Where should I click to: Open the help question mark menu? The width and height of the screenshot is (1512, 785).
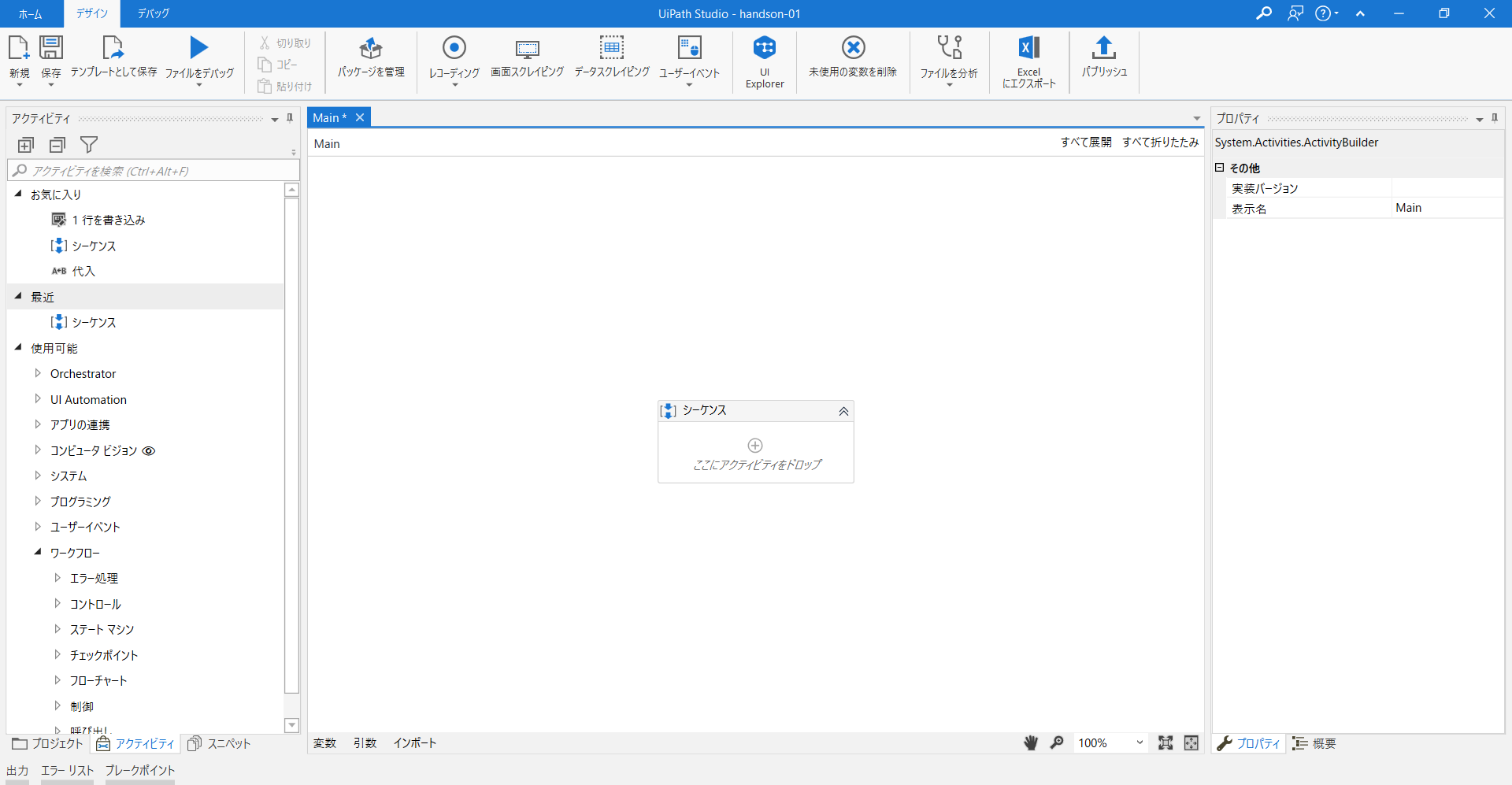(x=1326, y=13)
